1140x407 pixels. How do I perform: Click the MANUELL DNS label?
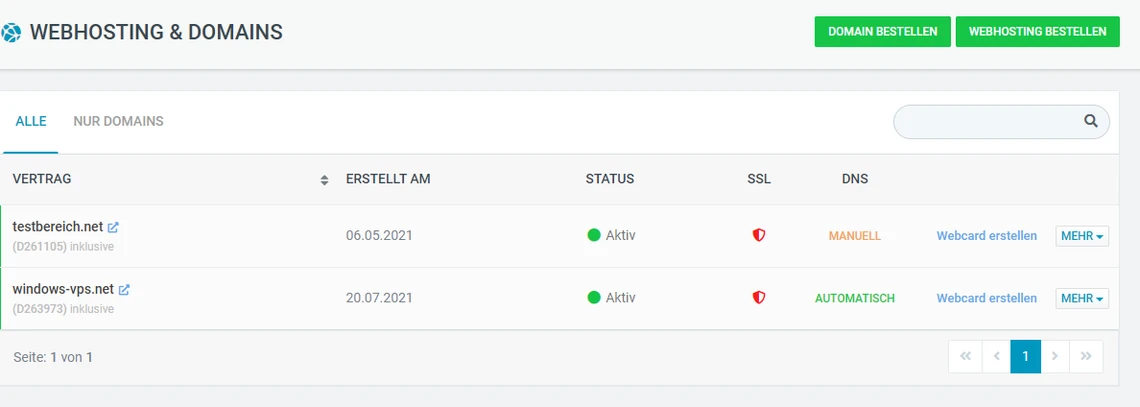(x=854, y=236)
